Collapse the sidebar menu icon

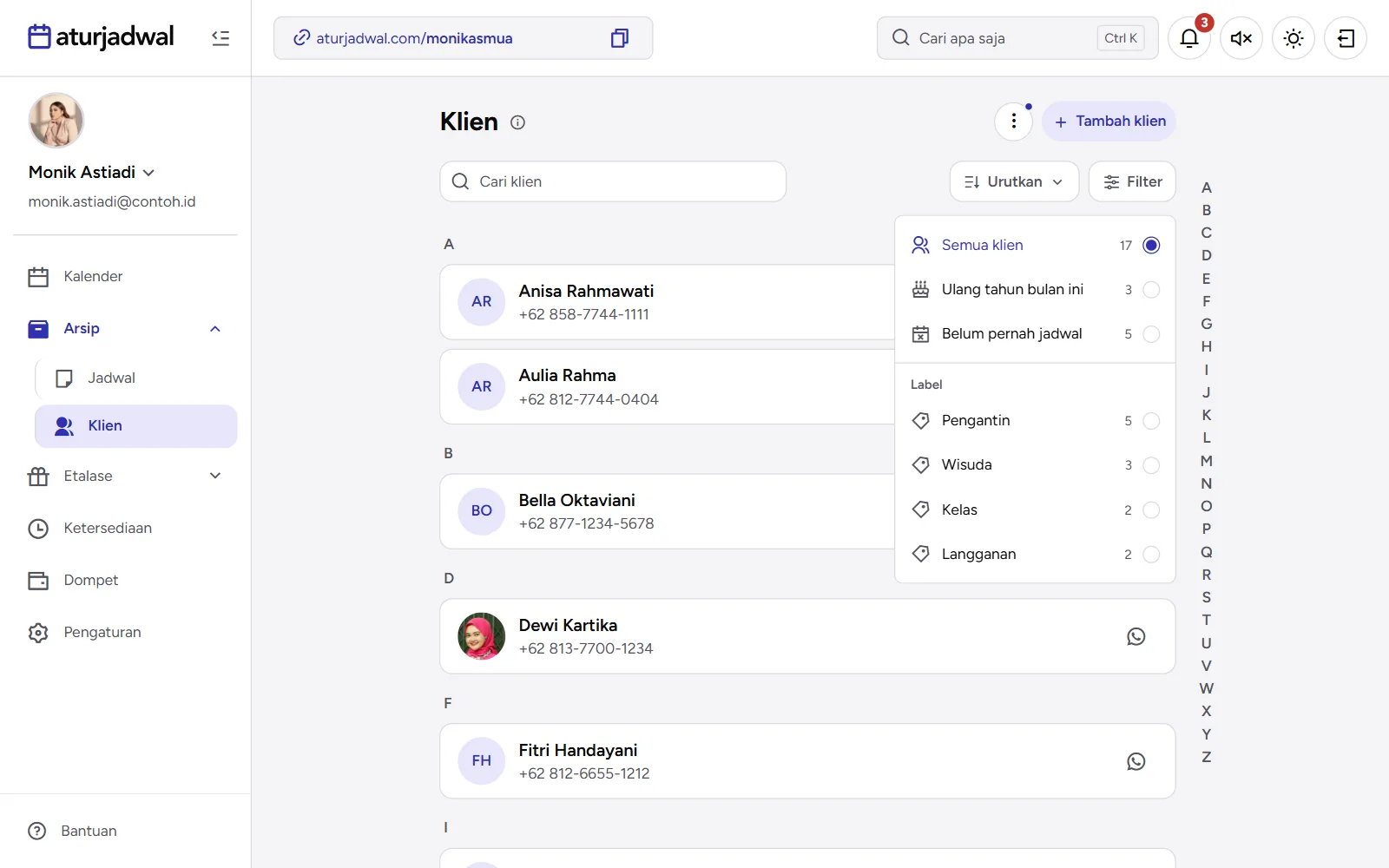(x=221, y=38)
